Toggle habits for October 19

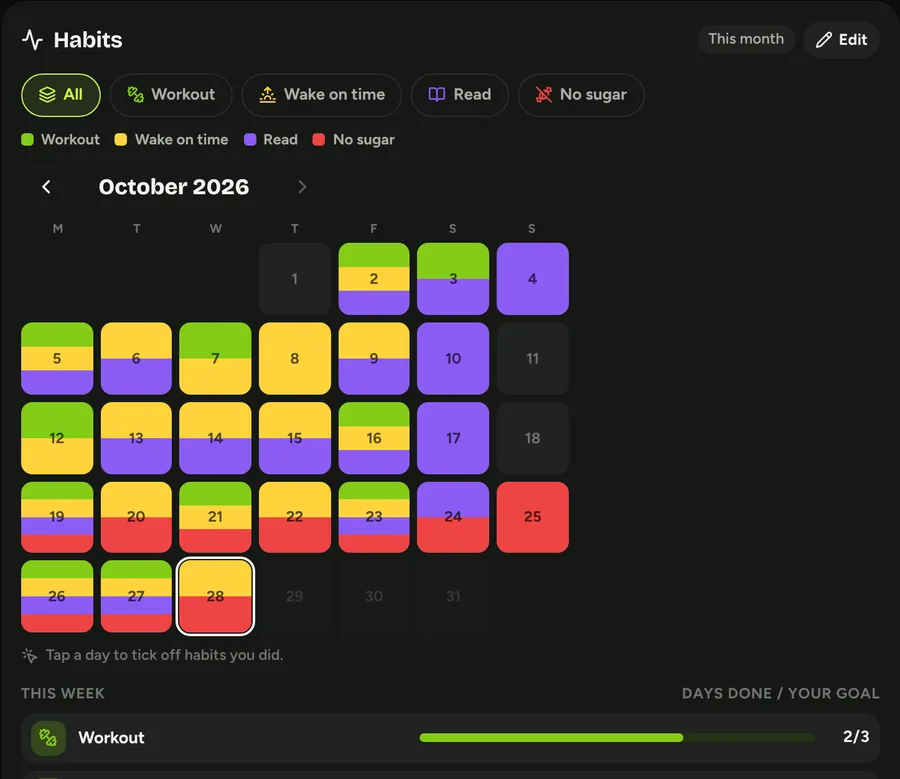click(57, 517)
